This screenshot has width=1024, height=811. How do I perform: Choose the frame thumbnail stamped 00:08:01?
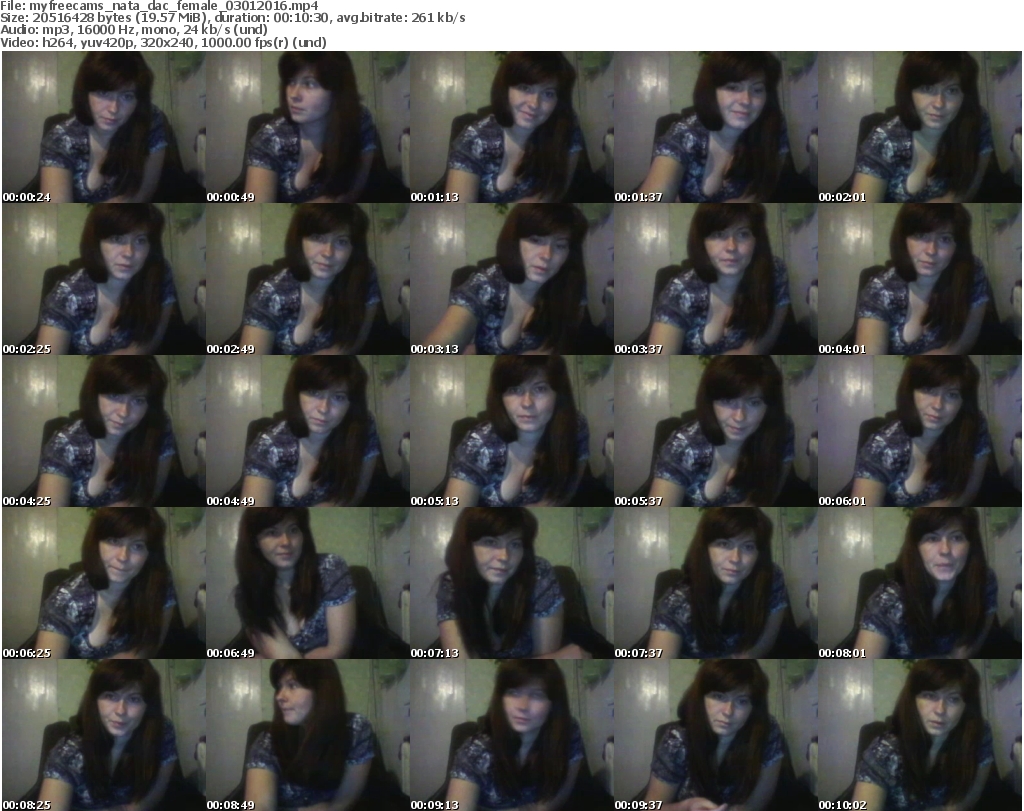click(920, 583)
